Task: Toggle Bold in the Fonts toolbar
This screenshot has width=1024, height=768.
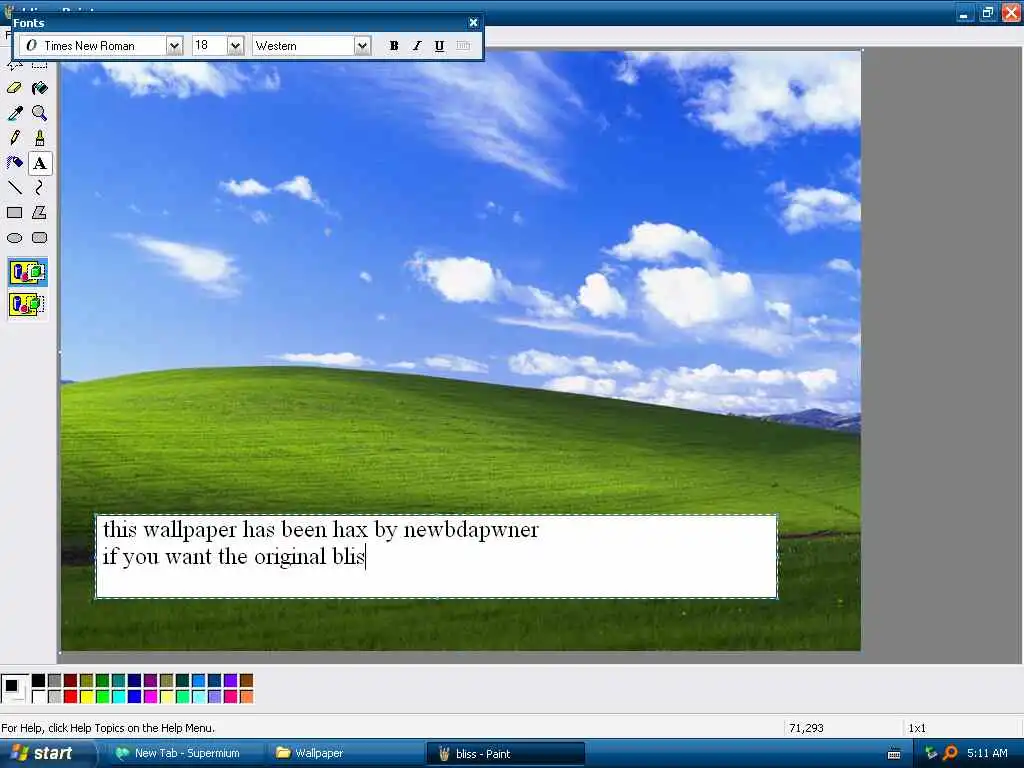Action: point(394,46)
